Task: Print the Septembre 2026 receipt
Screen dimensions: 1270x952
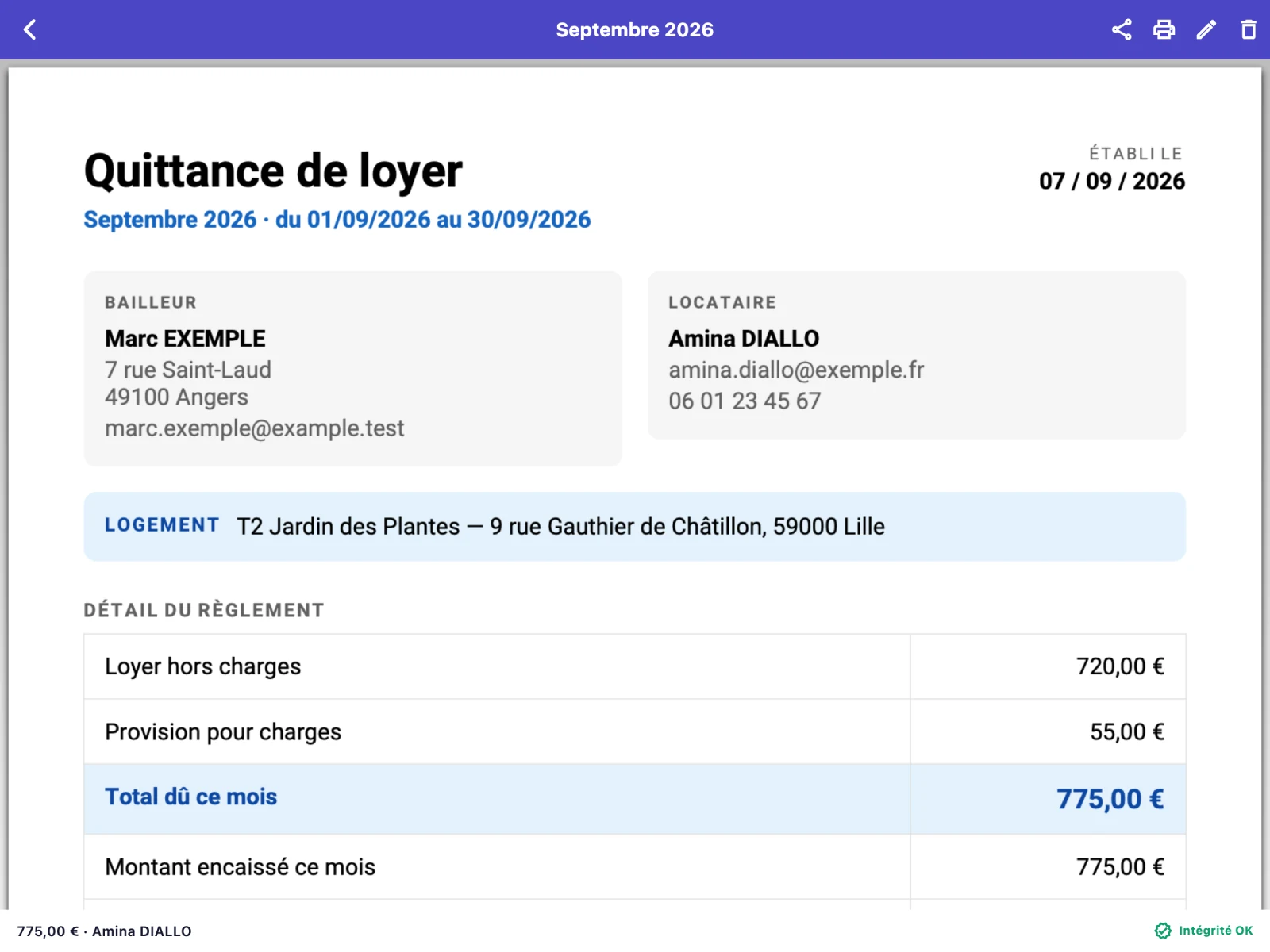Action: pyautogui.click(x=1164, y=30)
